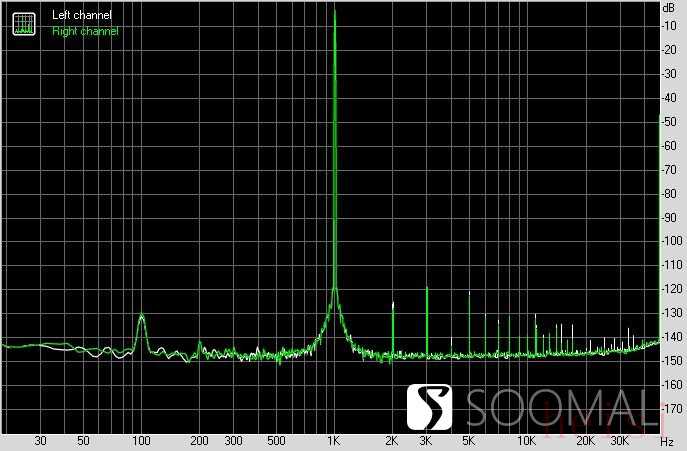Click the 100 frequency axis label
Screen dimensions: 687x451
point(141,440)
